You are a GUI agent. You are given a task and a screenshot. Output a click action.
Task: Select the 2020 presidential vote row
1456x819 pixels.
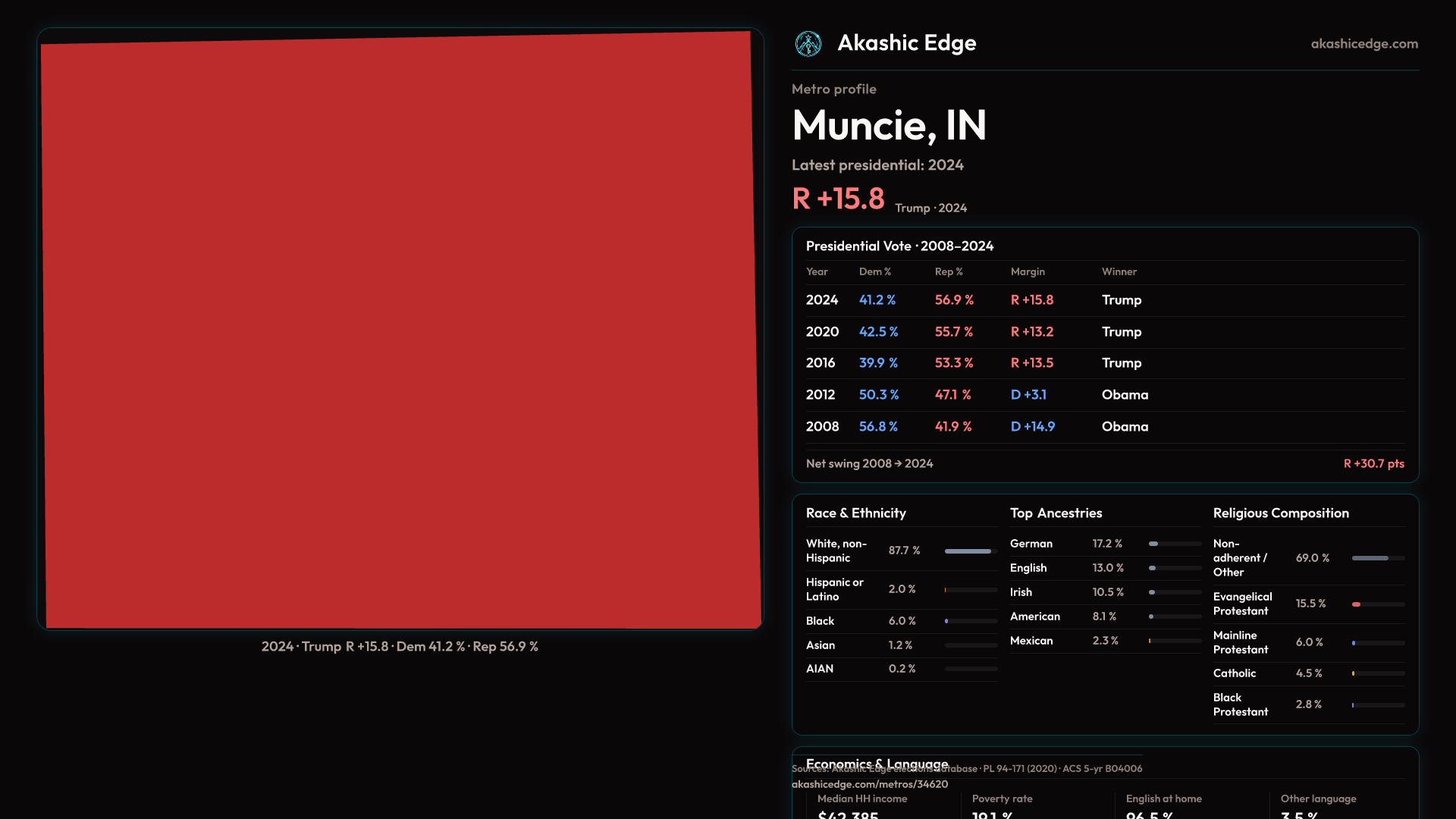pos(1104,332)
